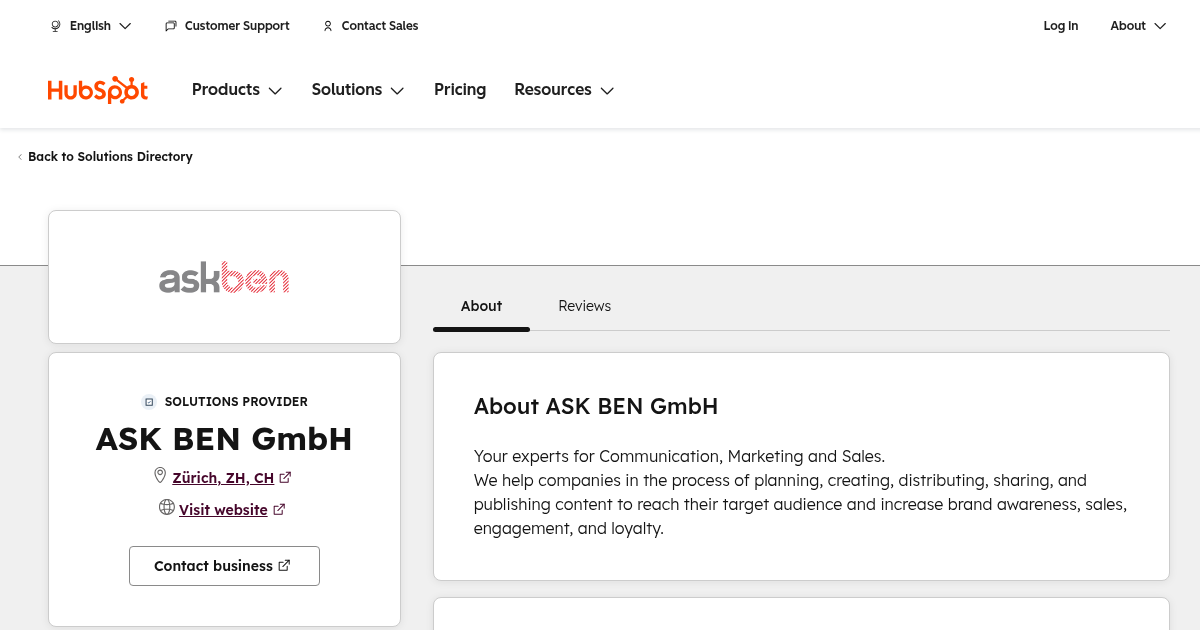Open the Pricing page
The image size is (1200, 630).
(x=460, y=90)
